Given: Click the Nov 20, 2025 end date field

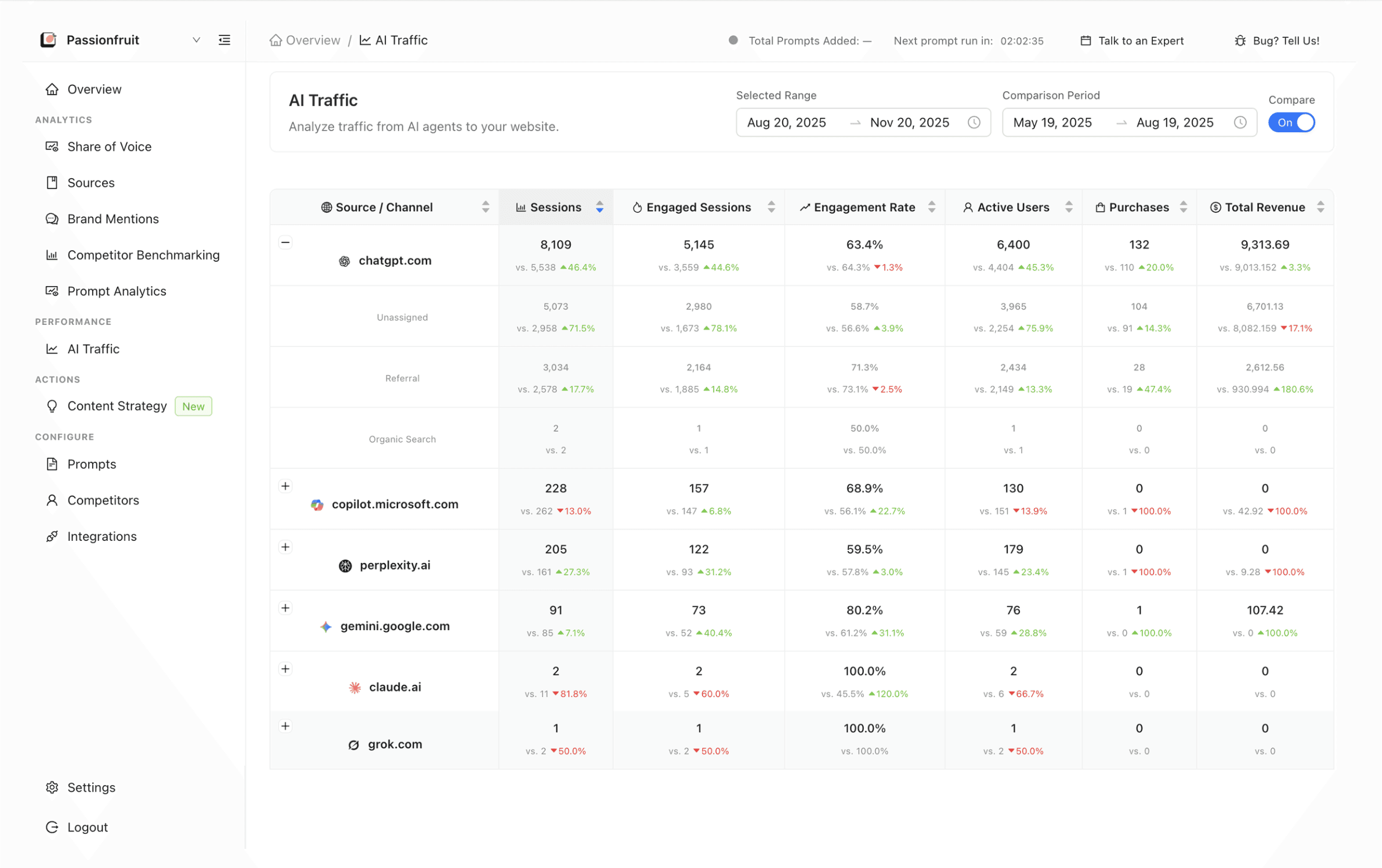Looking at the screenshot, I should [x=910, y=122].
